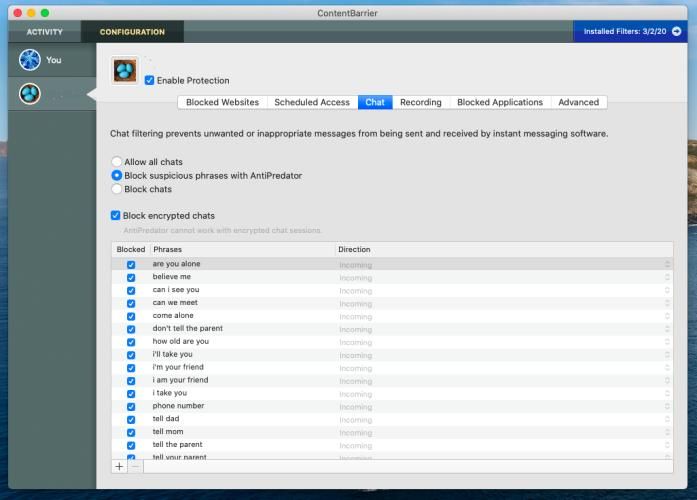Uncheck the 'come alone' blocked checkbox
Screen dimensions: 697x500
coord(131,316)
